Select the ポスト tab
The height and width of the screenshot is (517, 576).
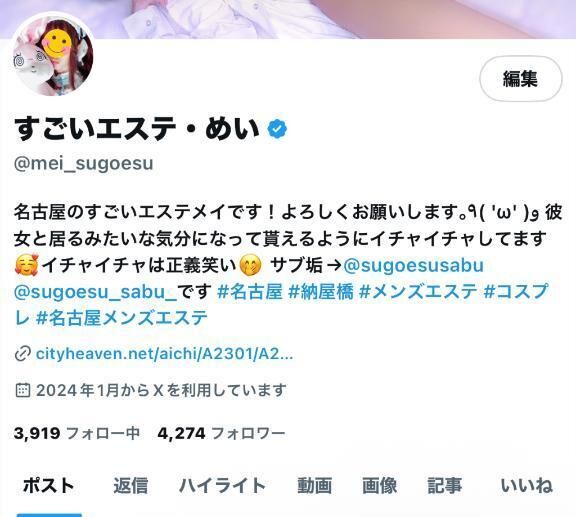tap(49, 486)
